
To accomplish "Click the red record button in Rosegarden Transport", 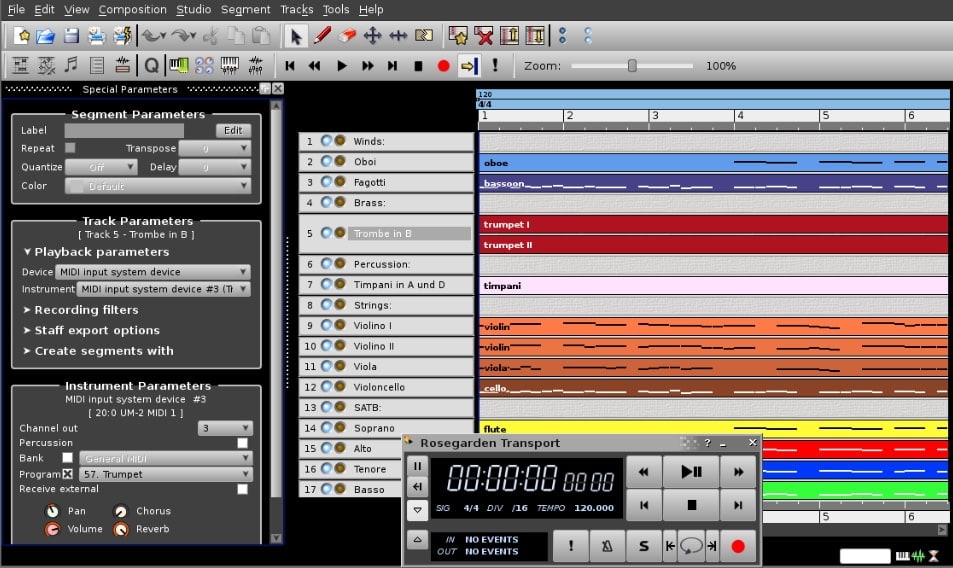I will pyautogui.click(x=738, y=546).
